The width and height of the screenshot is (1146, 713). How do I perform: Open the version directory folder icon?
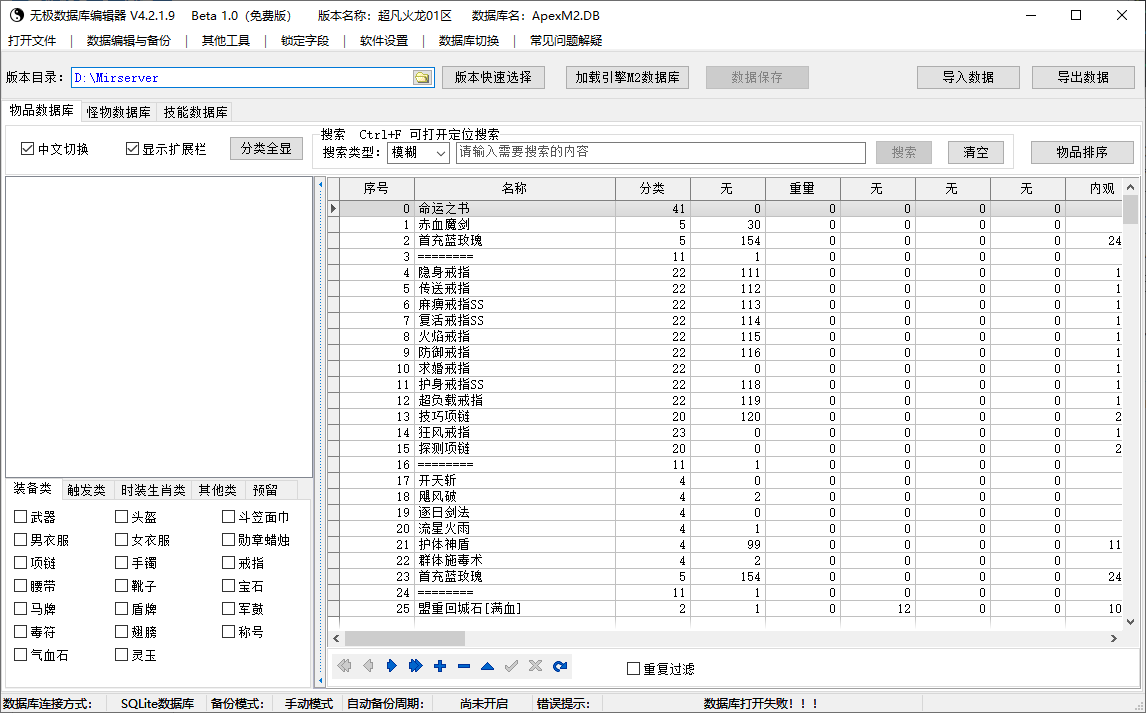(421, 77)
